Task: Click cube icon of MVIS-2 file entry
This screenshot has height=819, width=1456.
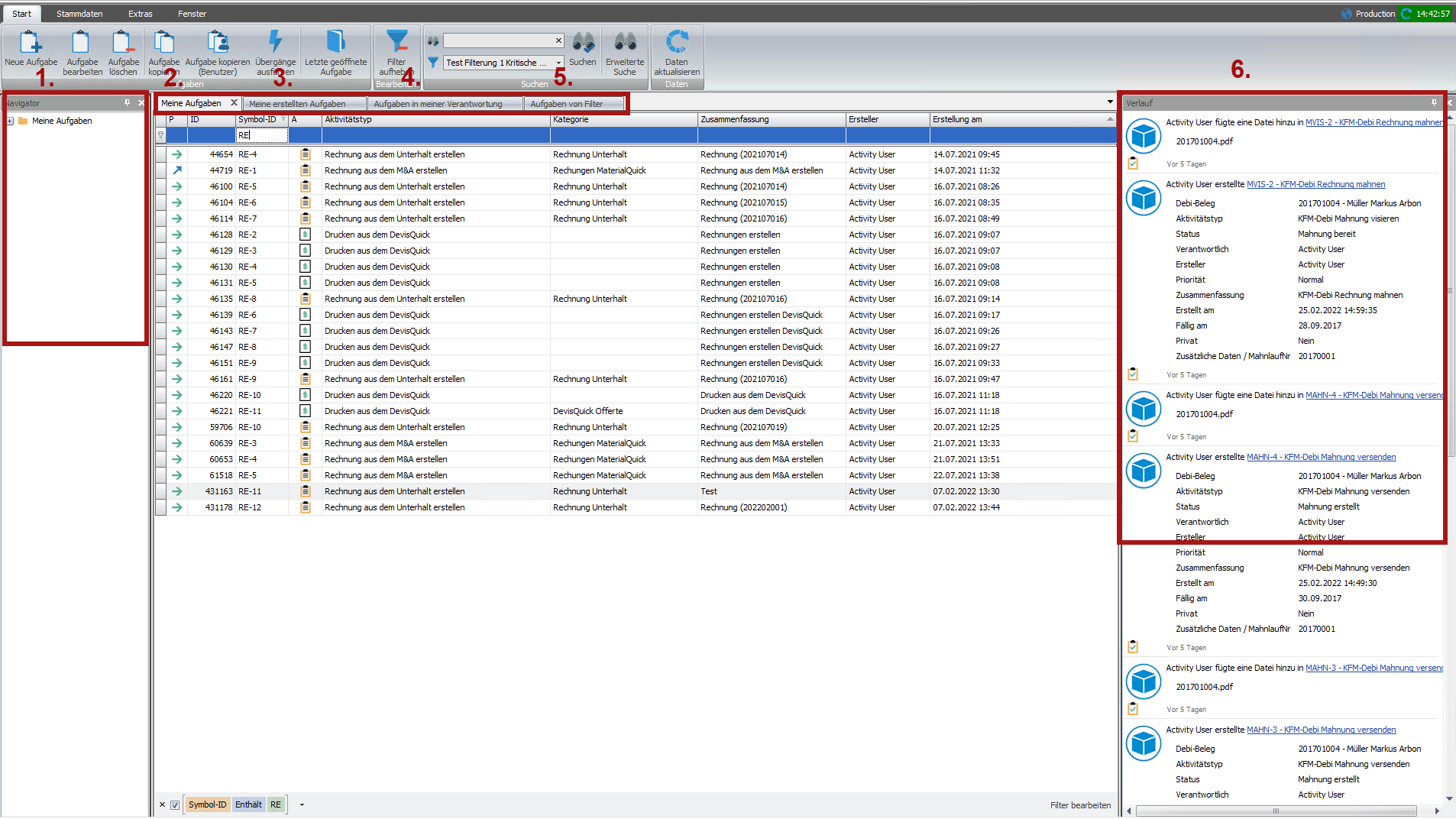Action: (x=1144, y=137)
